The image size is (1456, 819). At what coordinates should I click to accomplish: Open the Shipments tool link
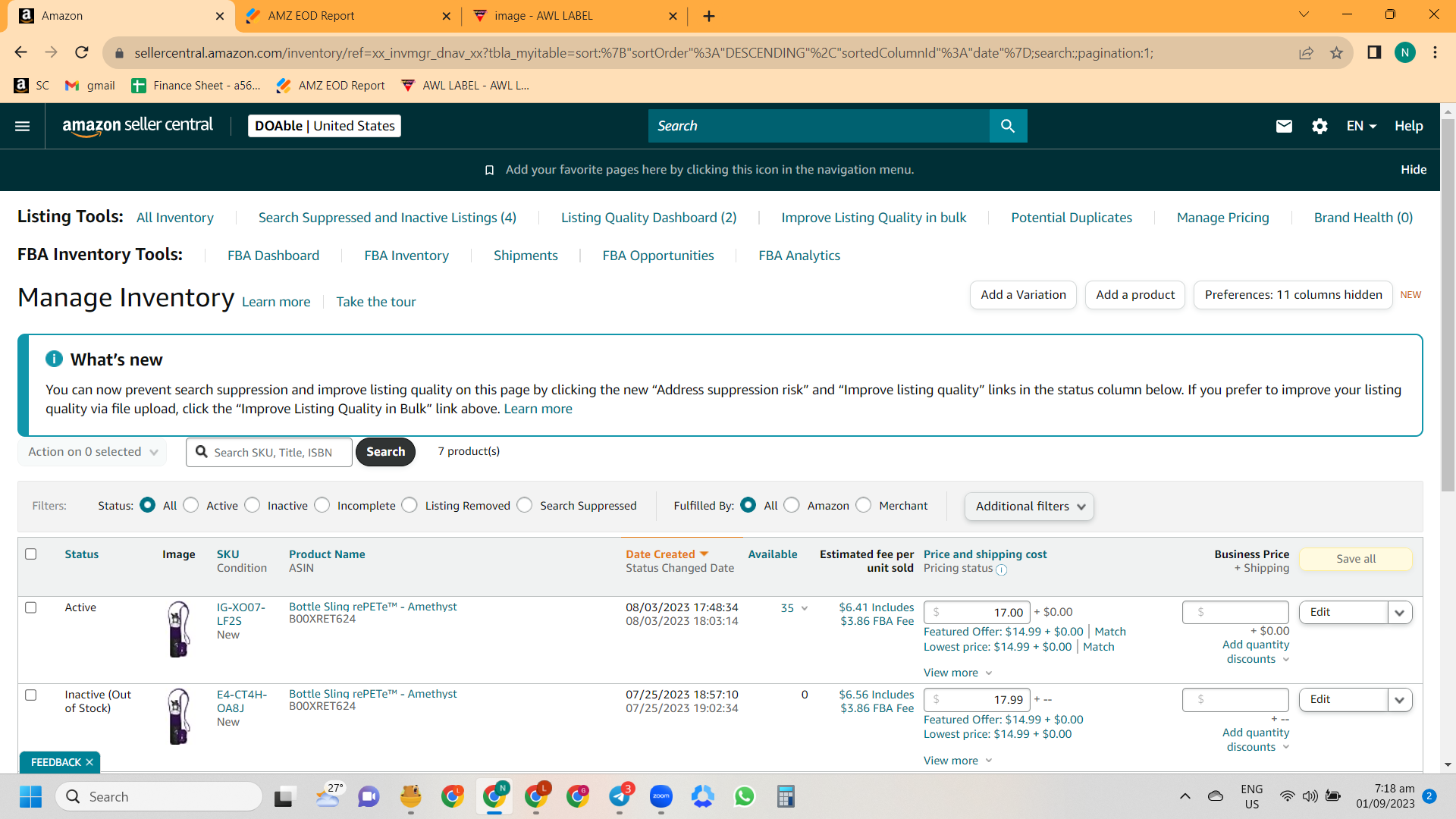526,256
